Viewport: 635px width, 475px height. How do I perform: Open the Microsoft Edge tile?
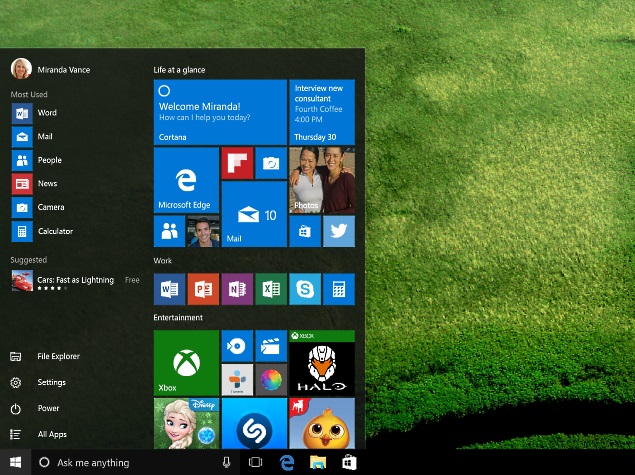click(186, 180)
